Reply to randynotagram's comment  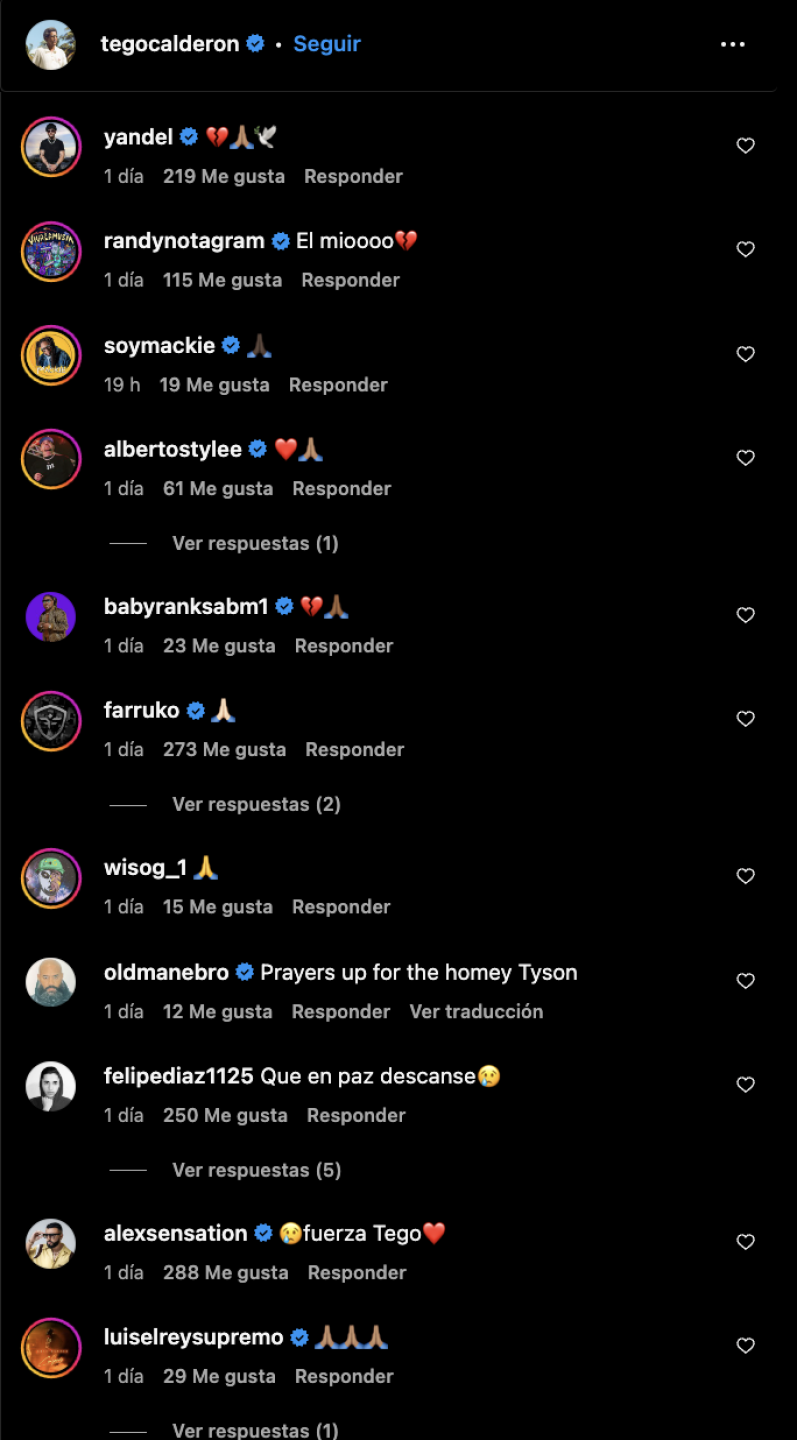coord(350,280)
